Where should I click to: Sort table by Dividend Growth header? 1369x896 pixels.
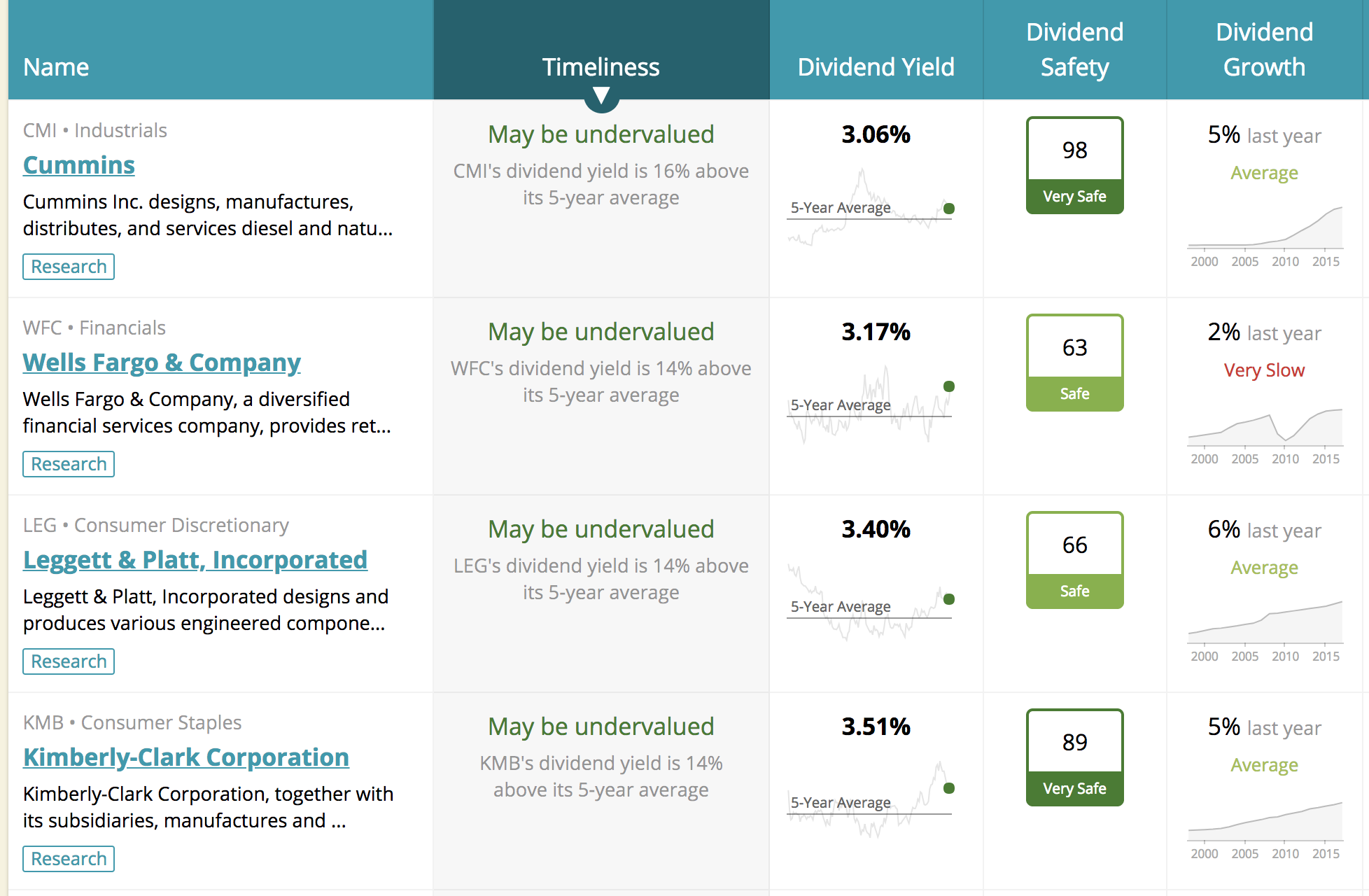1264,50
